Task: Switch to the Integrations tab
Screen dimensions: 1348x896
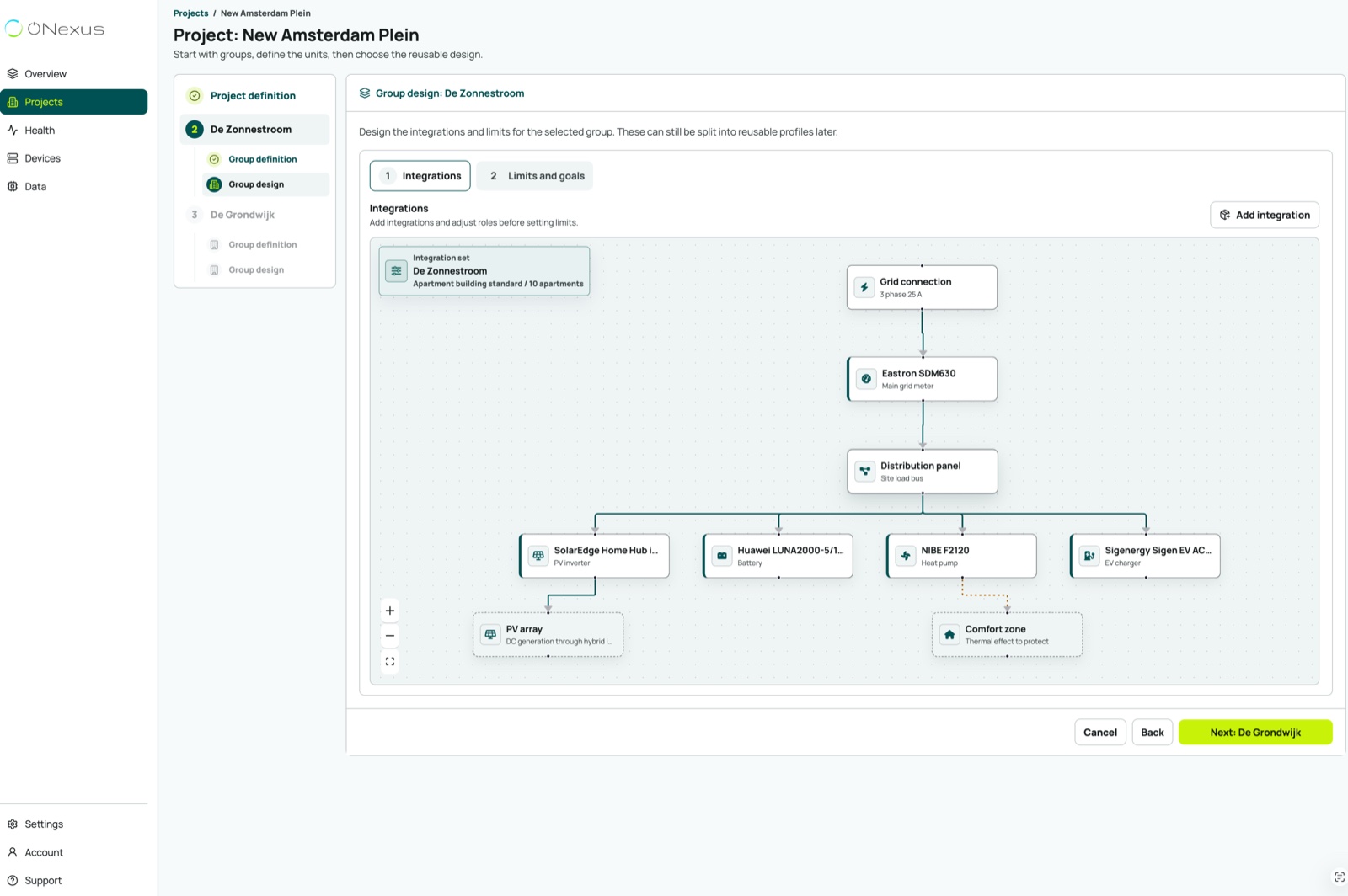Action: point(420,176)
